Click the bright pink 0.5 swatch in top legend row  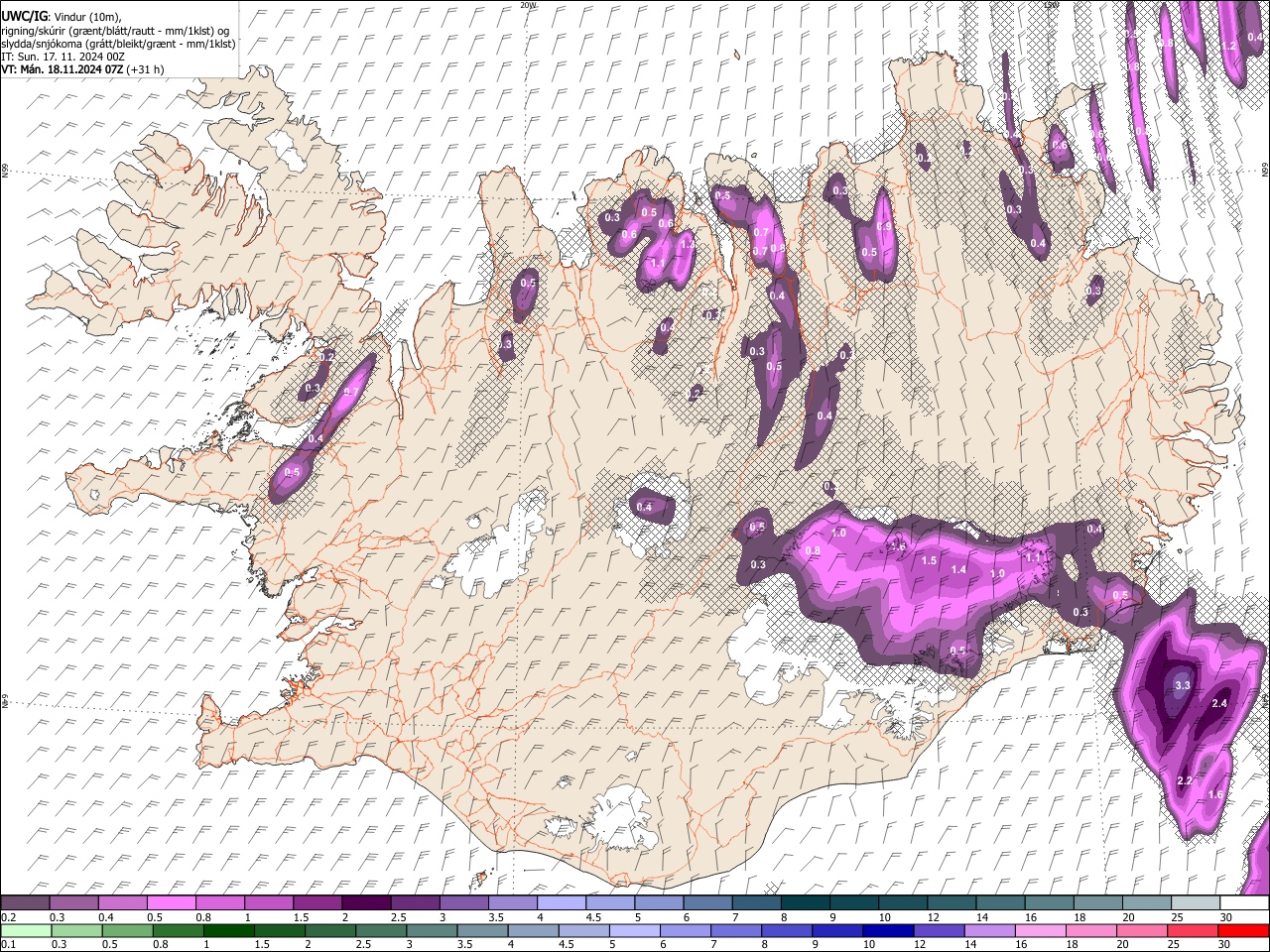[x=171, y=902]
